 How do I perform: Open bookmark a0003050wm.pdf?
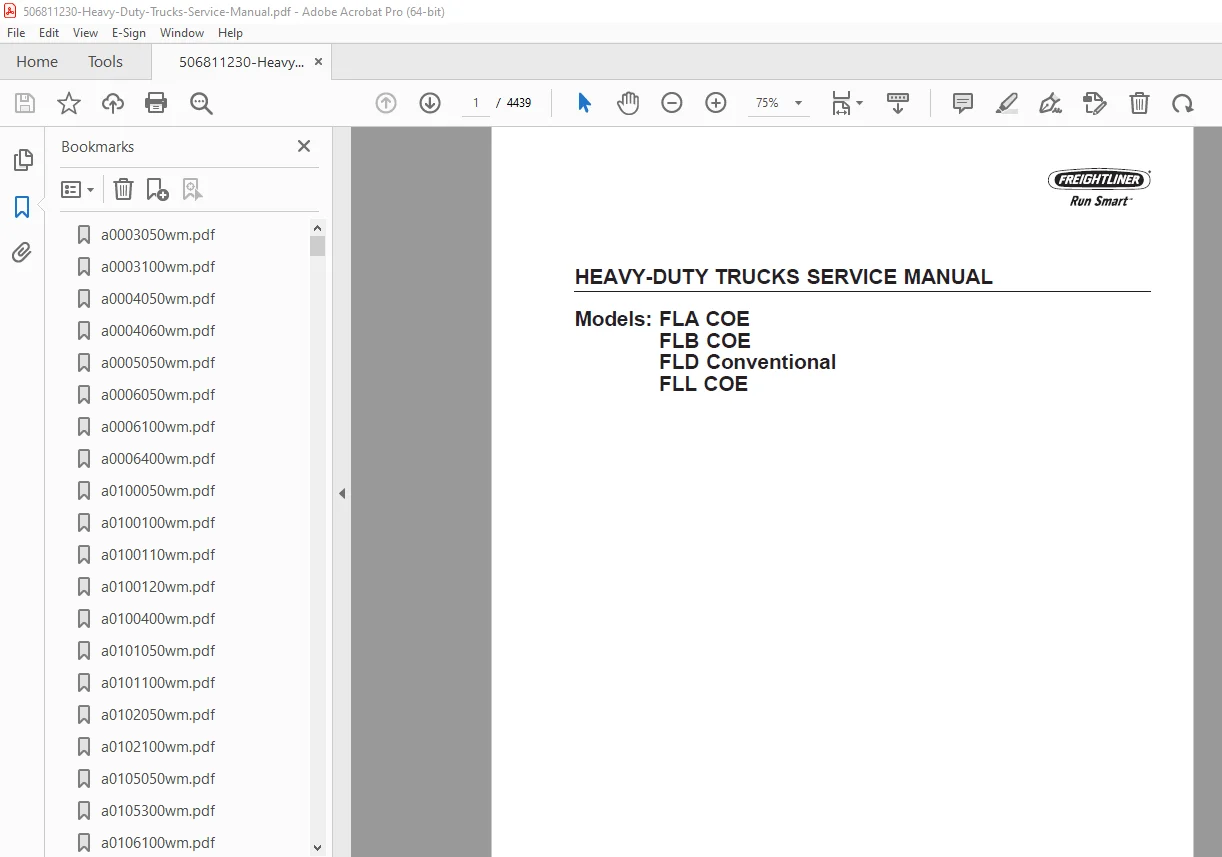click(x=158, y=235)
